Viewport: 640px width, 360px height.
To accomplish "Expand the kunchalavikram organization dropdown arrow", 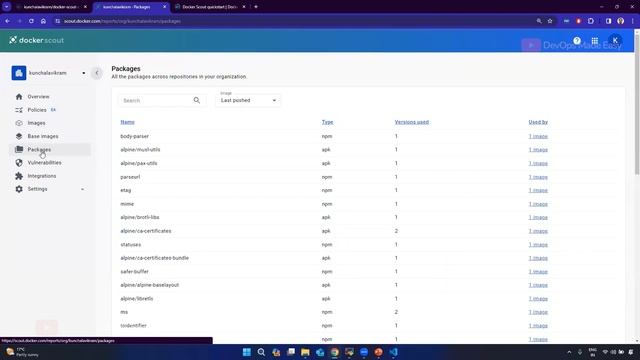I will 84,73.
